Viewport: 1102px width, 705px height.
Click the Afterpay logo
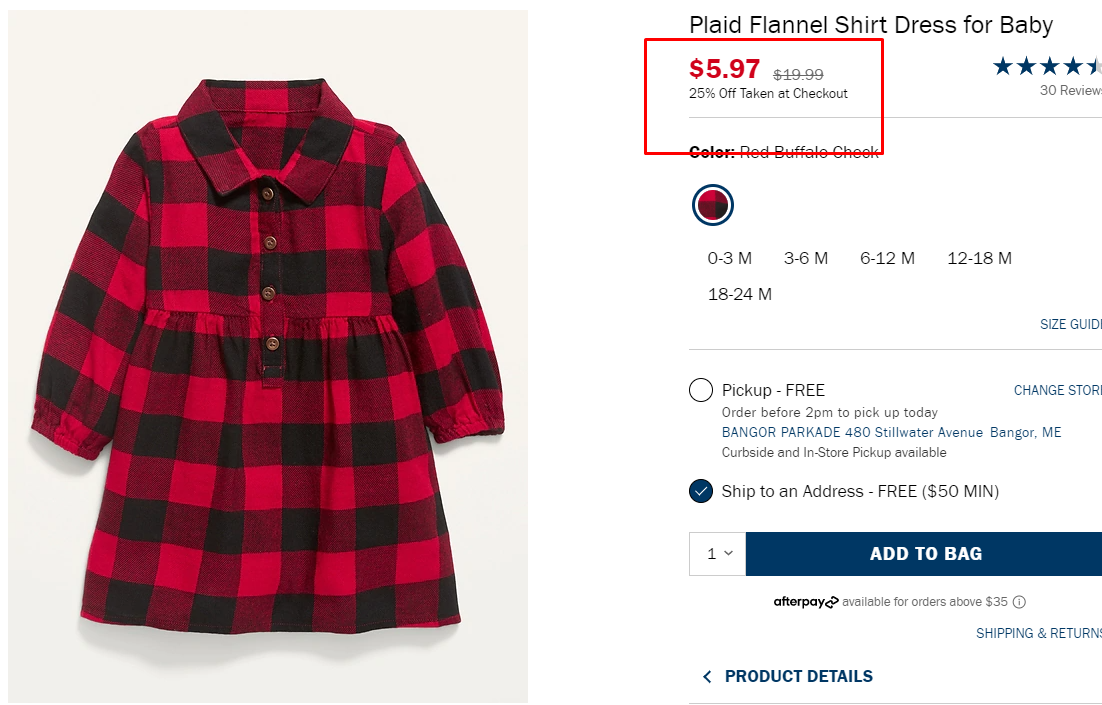point(805,602)
